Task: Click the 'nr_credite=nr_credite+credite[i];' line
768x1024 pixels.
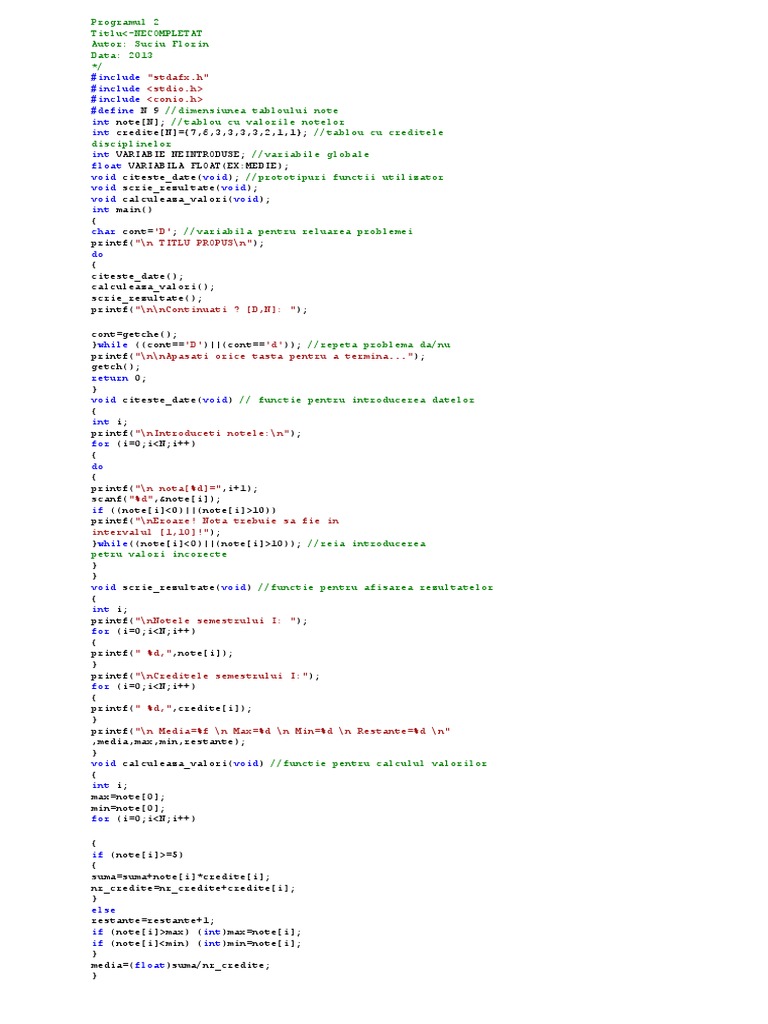Action: pos(193,889)
